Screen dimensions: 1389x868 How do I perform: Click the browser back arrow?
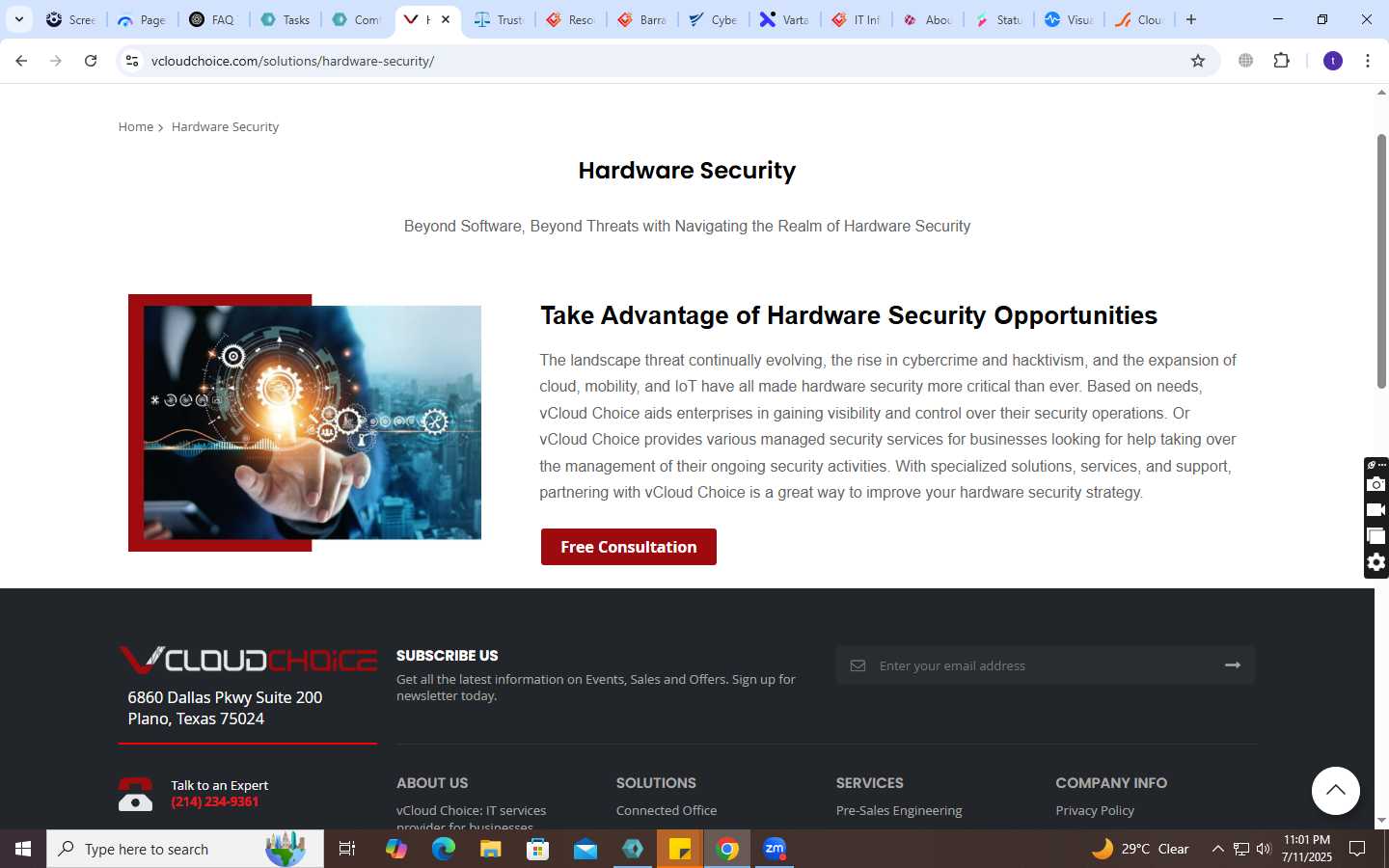coord(21,61)
